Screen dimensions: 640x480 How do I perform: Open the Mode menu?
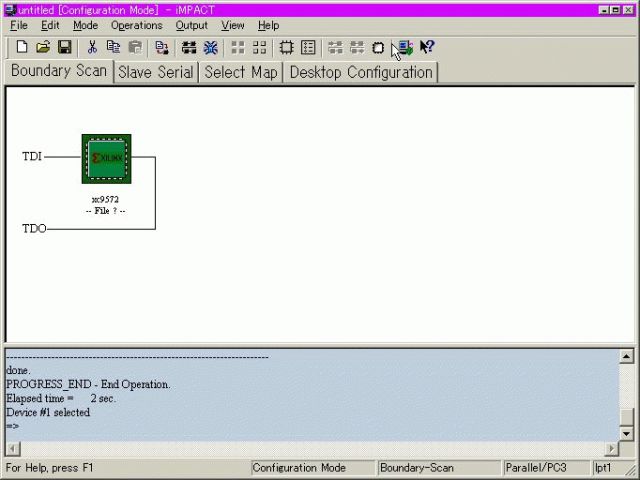(x=85, y=25)
